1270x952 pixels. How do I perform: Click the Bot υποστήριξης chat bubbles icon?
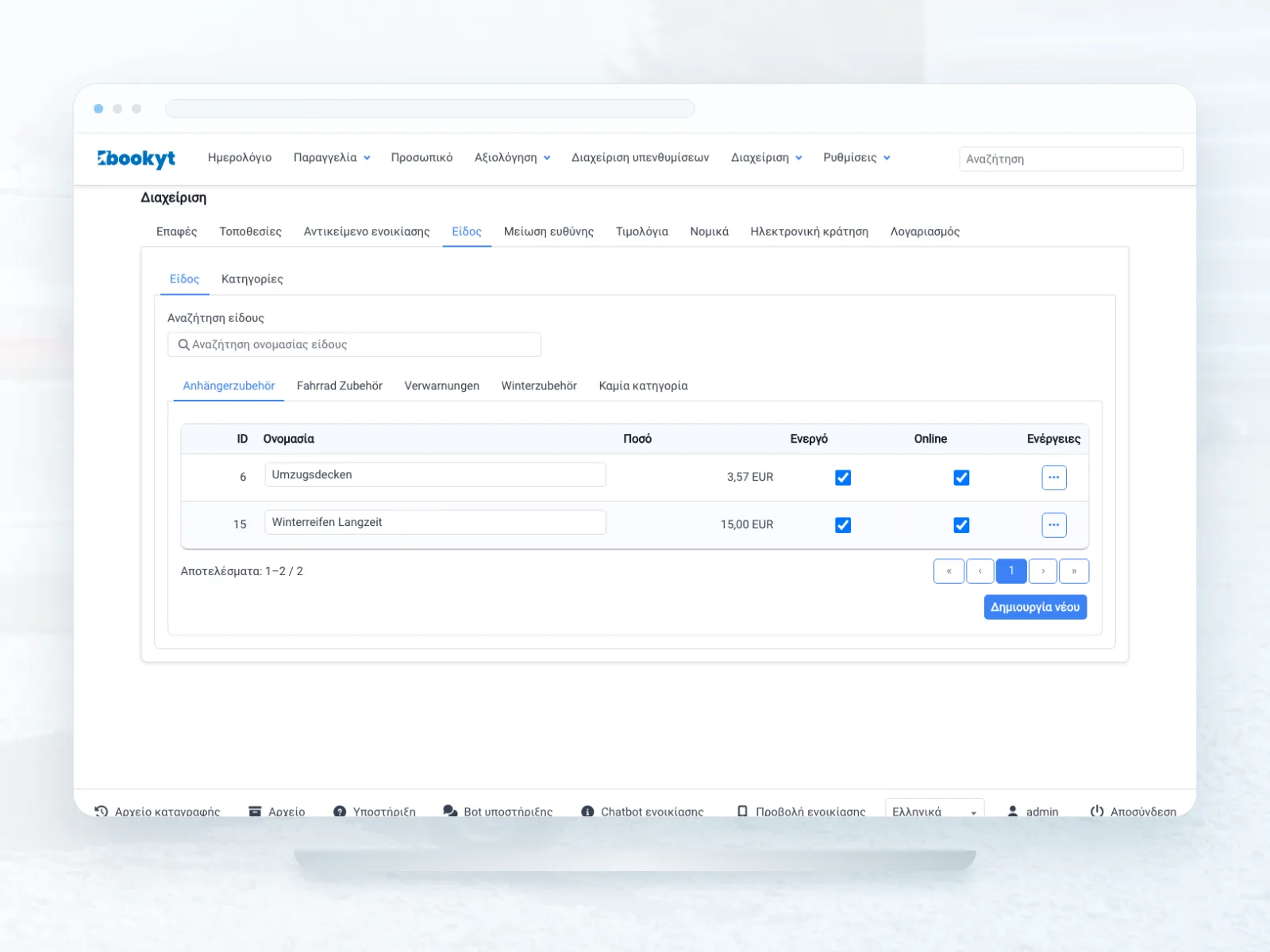point(450,811)
